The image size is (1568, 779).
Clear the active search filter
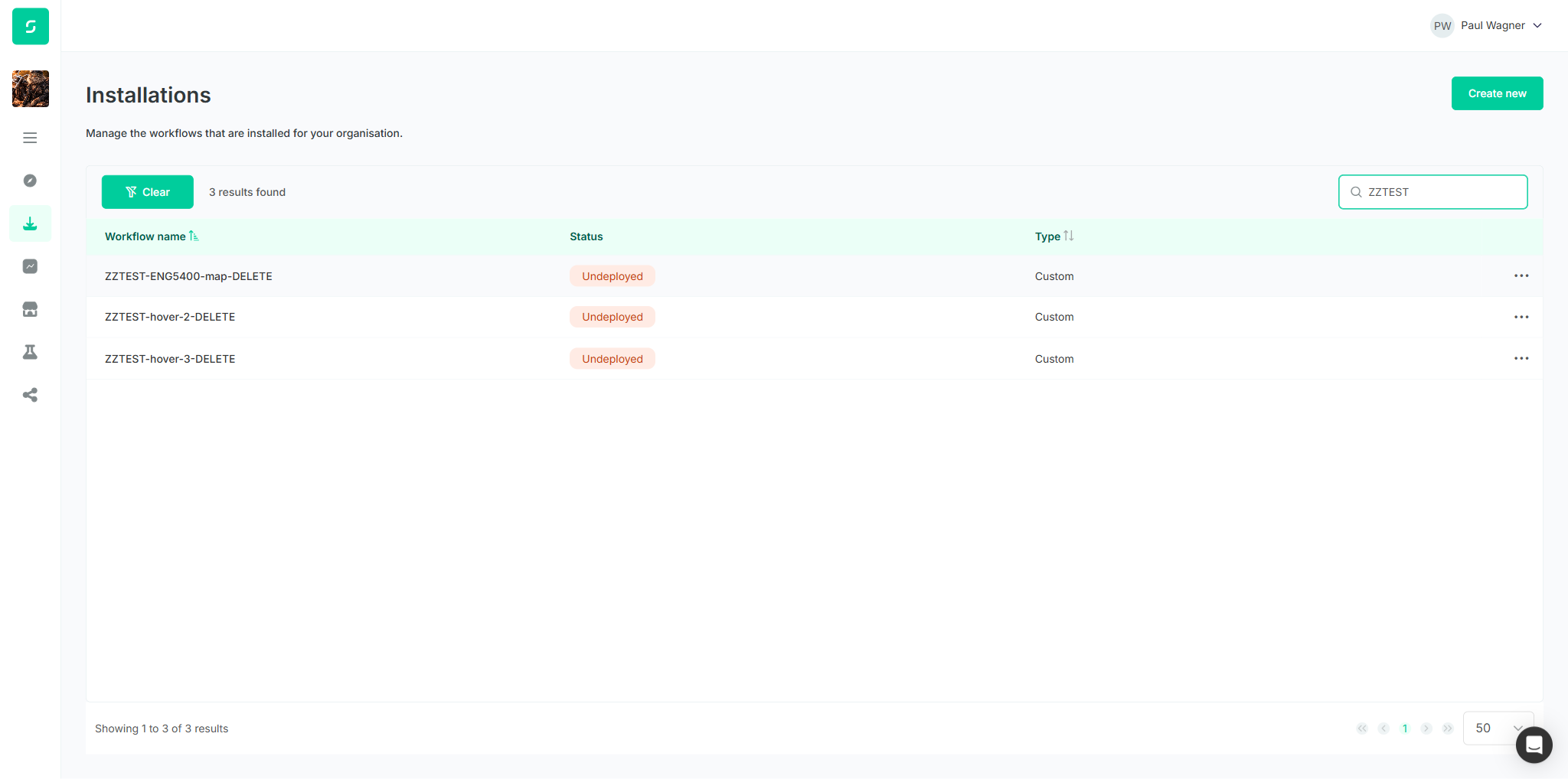tap(148, 192)
